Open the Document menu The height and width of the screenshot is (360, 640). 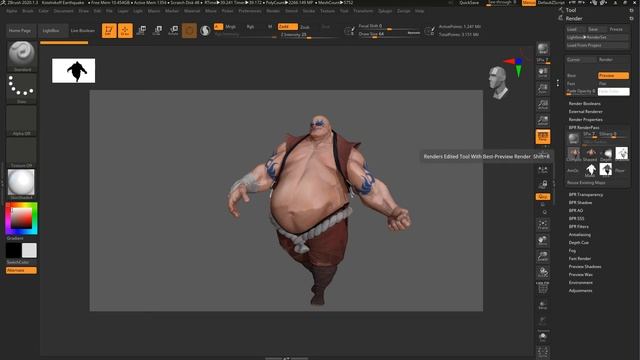coord(64,11)
